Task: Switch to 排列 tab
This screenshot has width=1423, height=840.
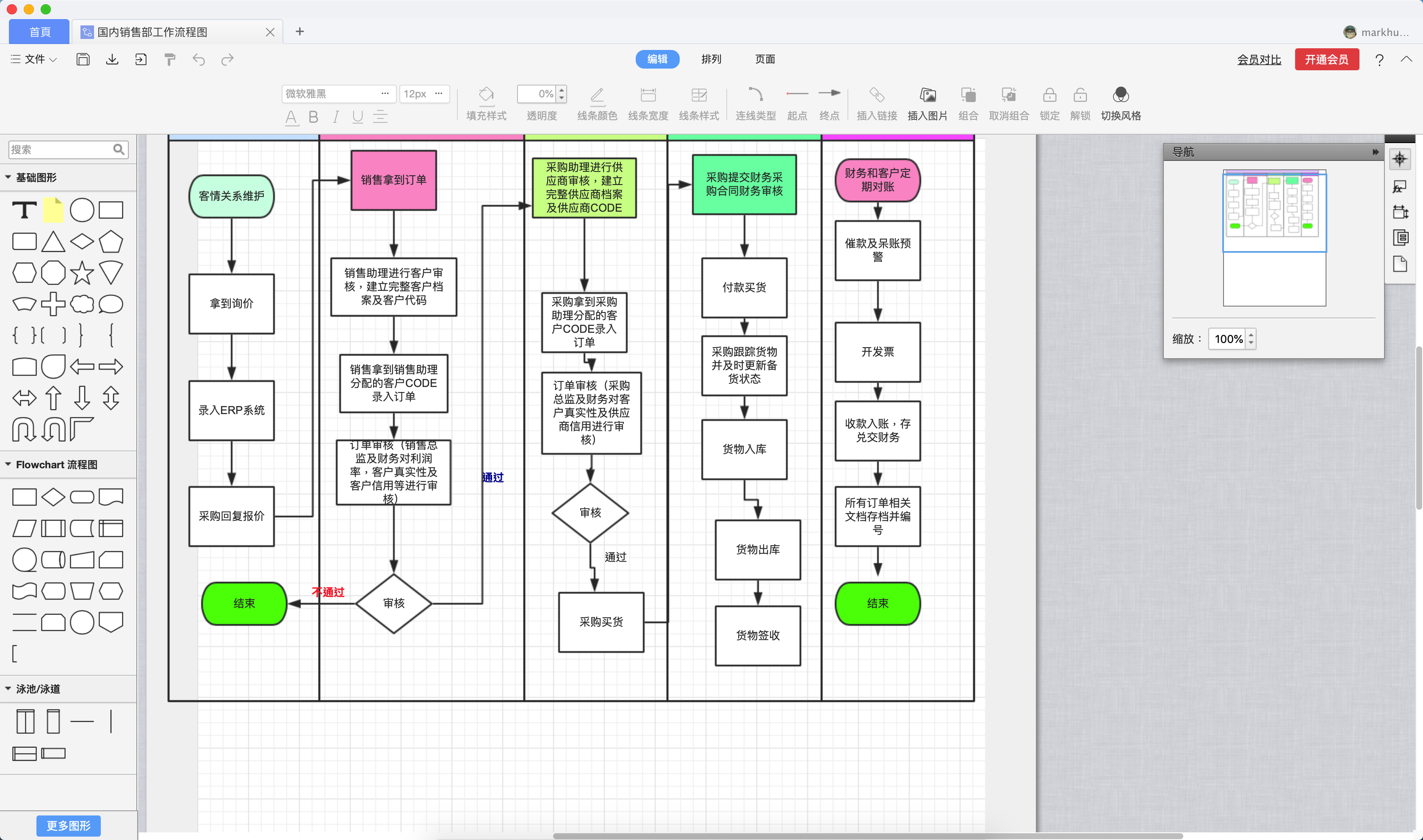Action: [711, 59]
